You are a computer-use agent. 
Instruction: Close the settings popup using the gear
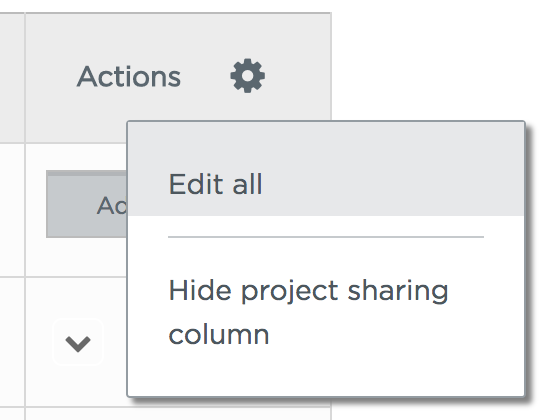(x=248, y=76)
